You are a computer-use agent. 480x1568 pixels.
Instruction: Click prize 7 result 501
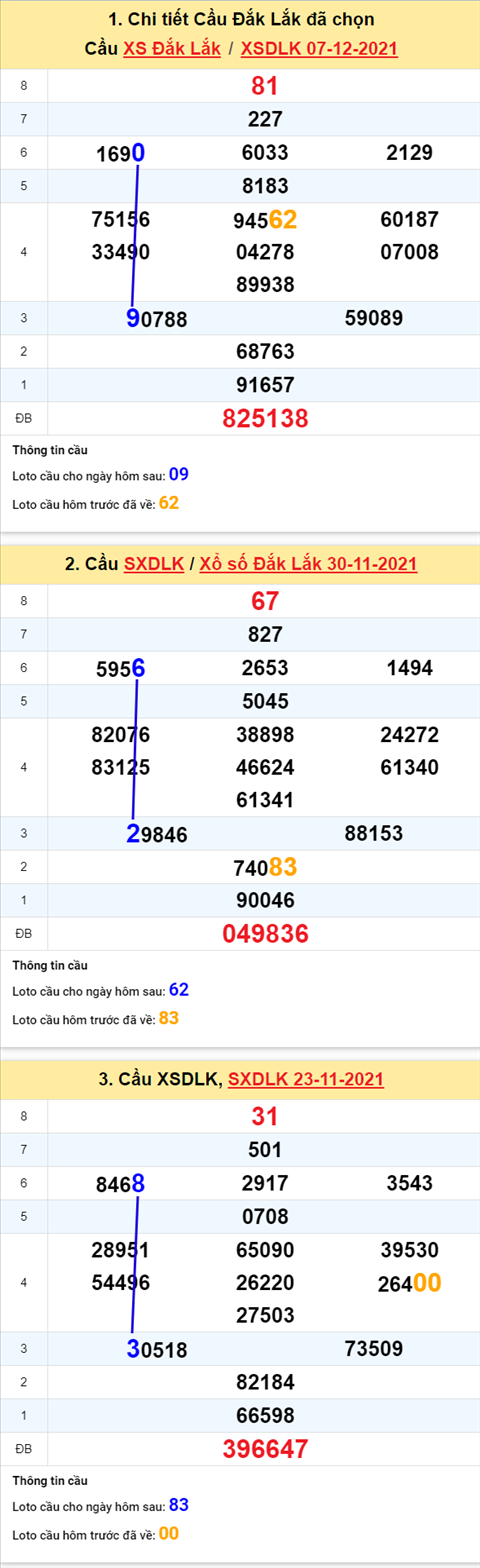pyautogui.click(x=265, y=1150)
